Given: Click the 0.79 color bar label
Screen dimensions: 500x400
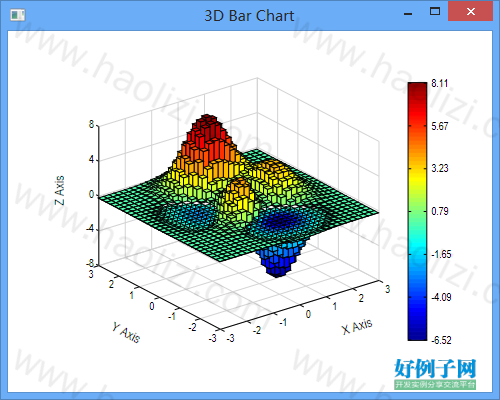Looking at the screenshot, I should 440,211.
